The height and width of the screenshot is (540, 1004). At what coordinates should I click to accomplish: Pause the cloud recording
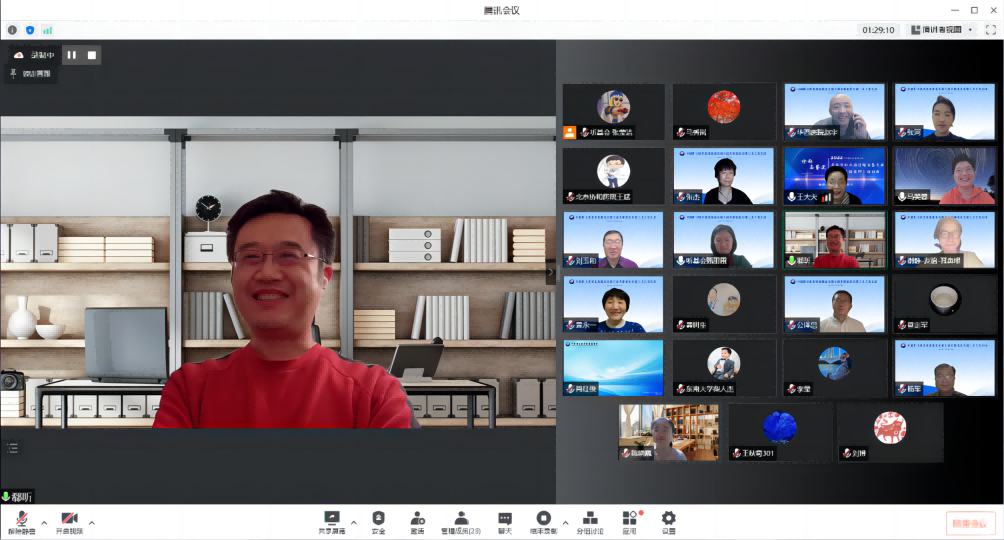[72, 55]
